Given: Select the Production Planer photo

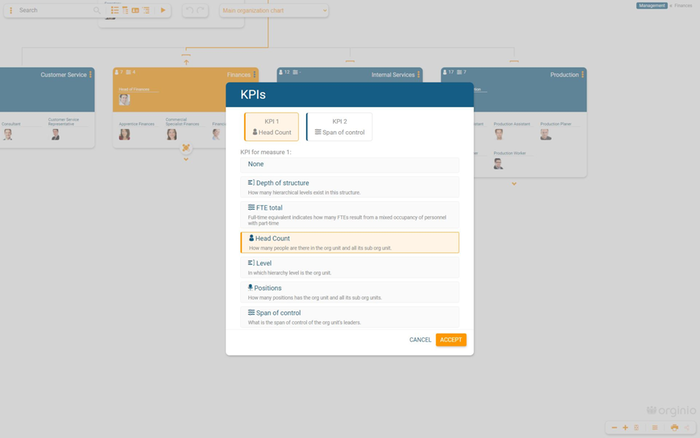Looking at the screenshot, I should click(x=546, y=134).
